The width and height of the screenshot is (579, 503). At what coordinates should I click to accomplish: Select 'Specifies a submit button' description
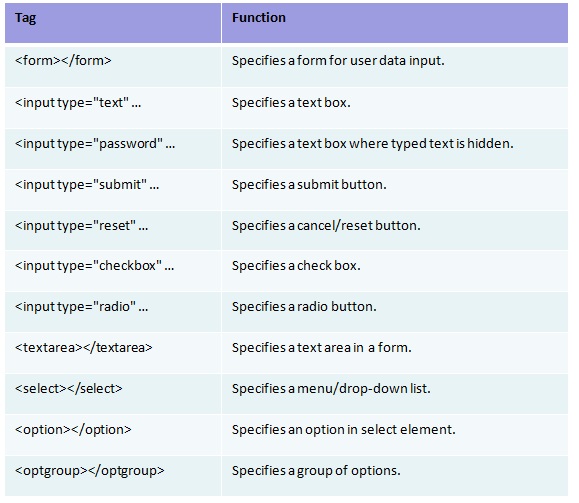coord(309,184)
